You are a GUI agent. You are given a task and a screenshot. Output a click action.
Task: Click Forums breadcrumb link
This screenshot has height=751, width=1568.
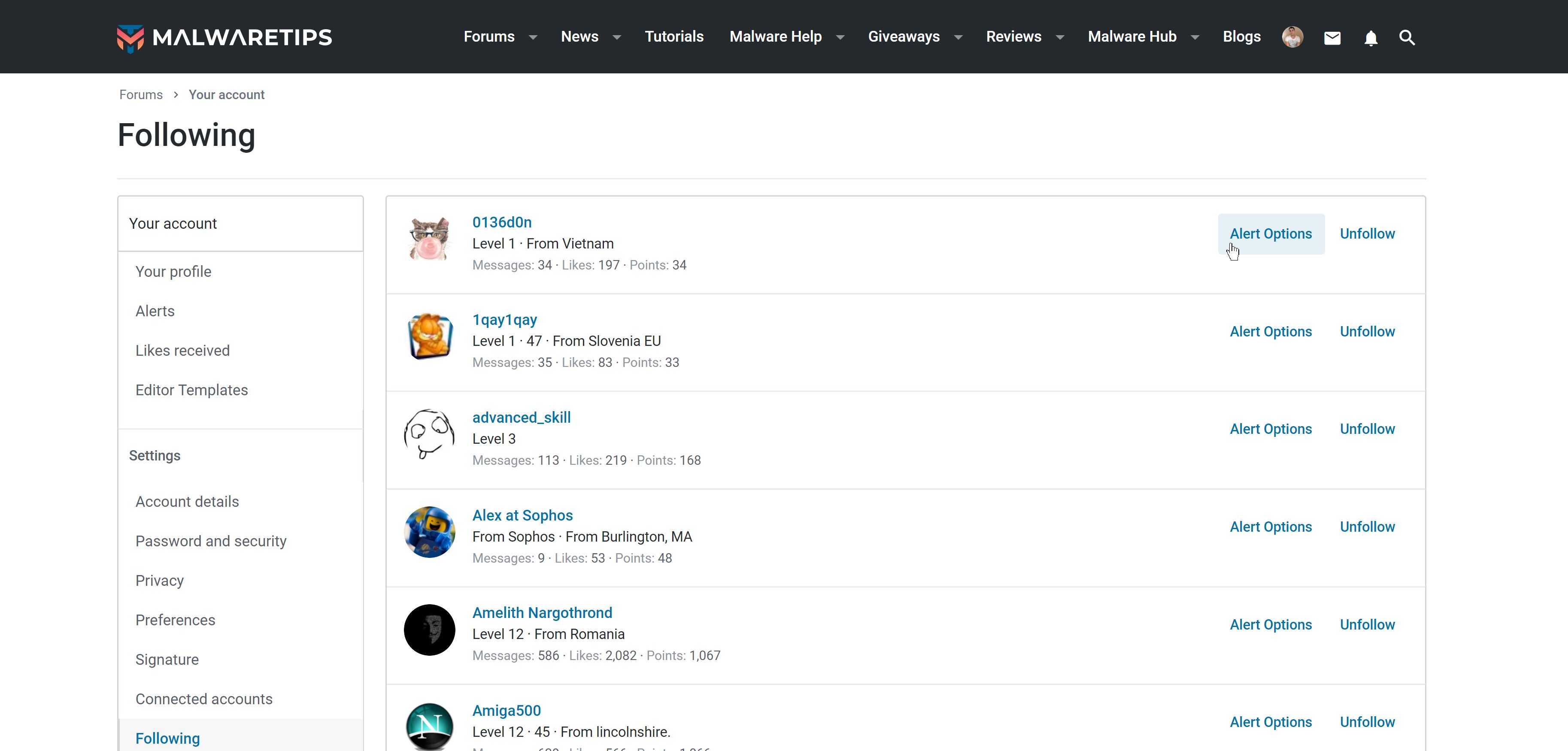pos(141,95)
